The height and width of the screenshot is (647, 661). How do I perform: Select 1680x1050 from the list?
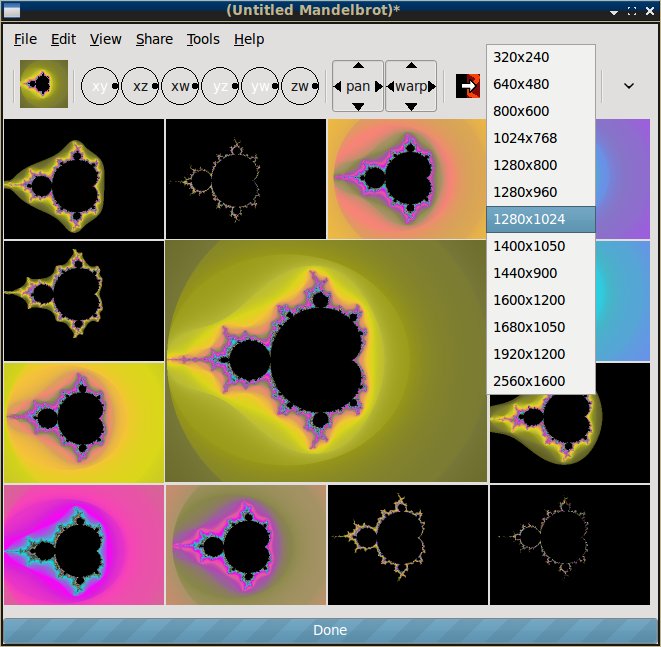[x=541, y=327]
